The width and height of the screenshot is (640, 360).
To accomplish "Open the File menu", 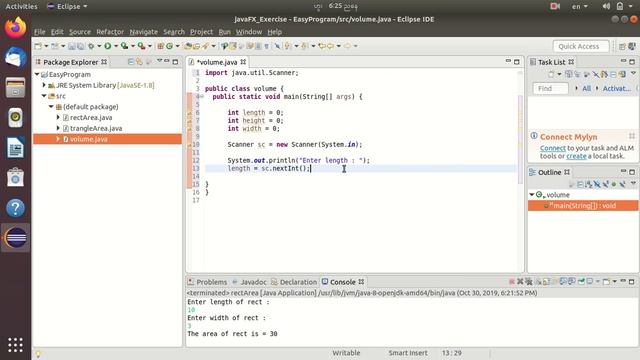I will [x=40, y=32].
